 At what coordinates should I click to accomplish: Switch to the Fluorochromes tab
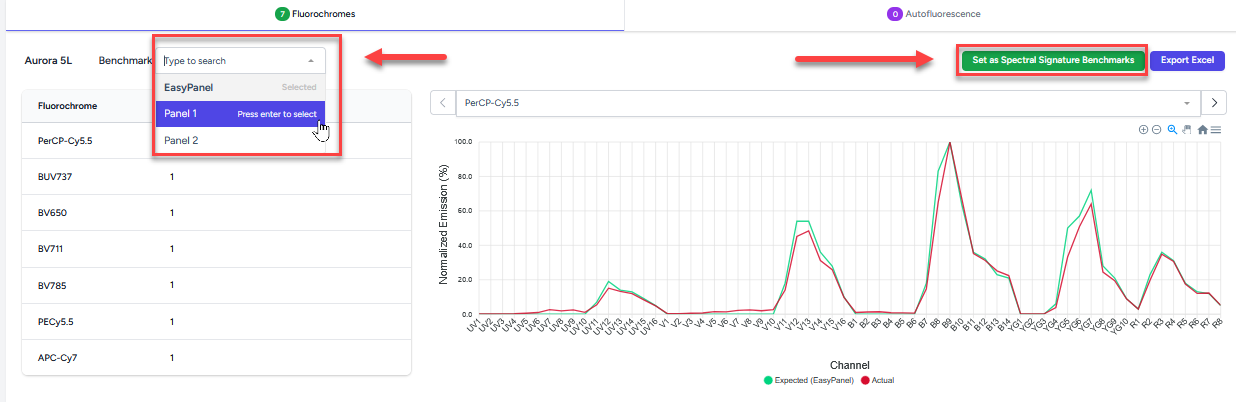[x=315, y=14]
